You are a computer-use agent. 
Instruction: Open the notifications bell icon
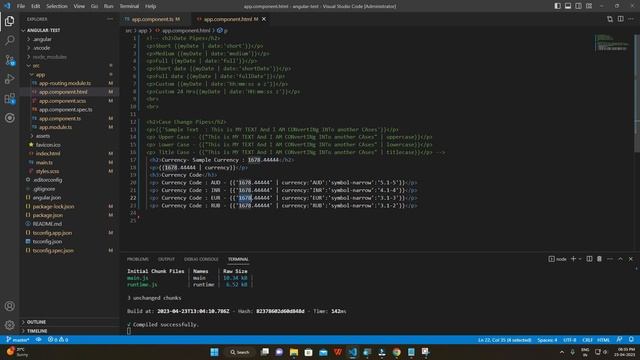point(631,340)
